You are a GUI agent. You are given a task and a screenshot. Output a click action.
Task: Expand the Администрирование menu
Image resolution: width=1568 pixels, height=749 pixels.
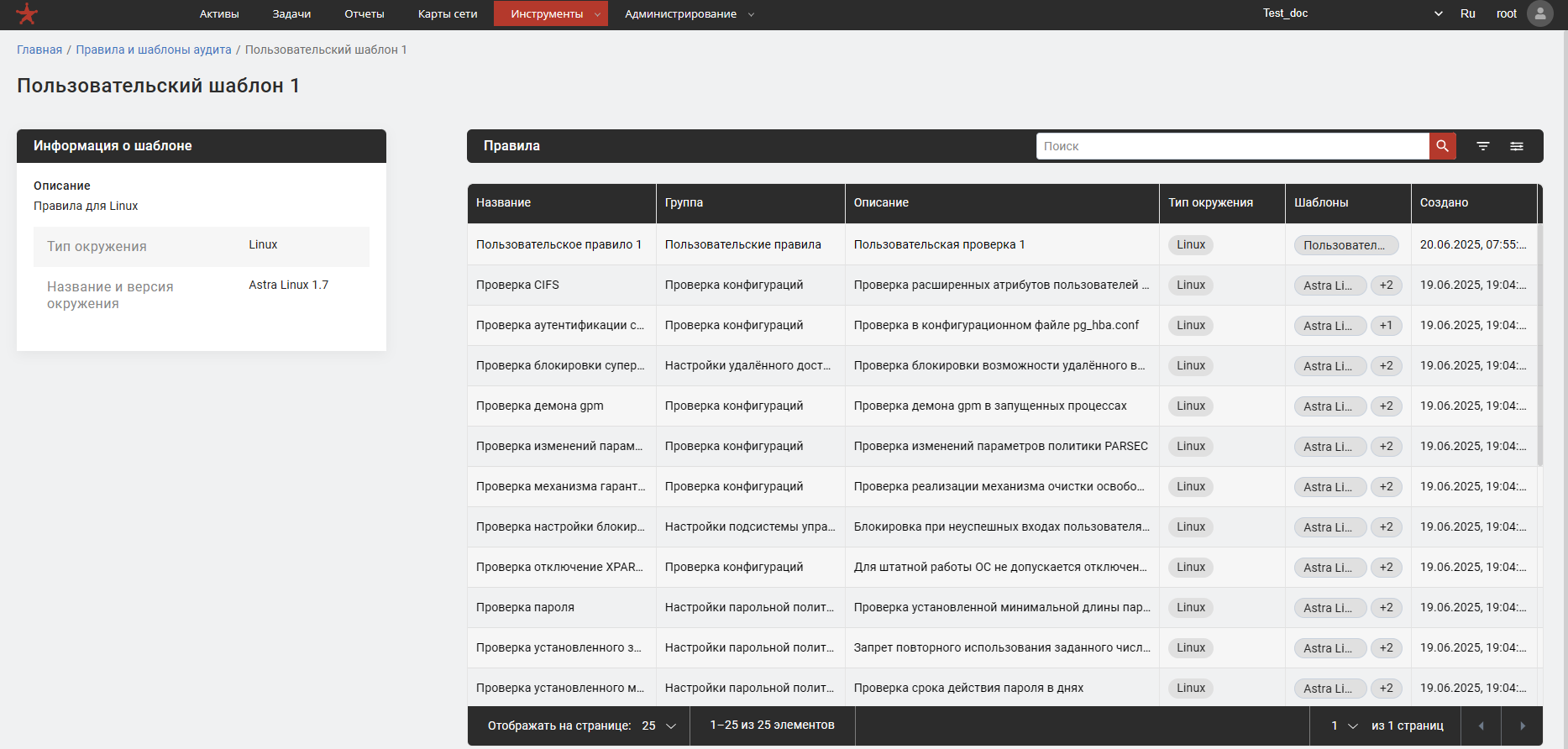pos(689,13)
